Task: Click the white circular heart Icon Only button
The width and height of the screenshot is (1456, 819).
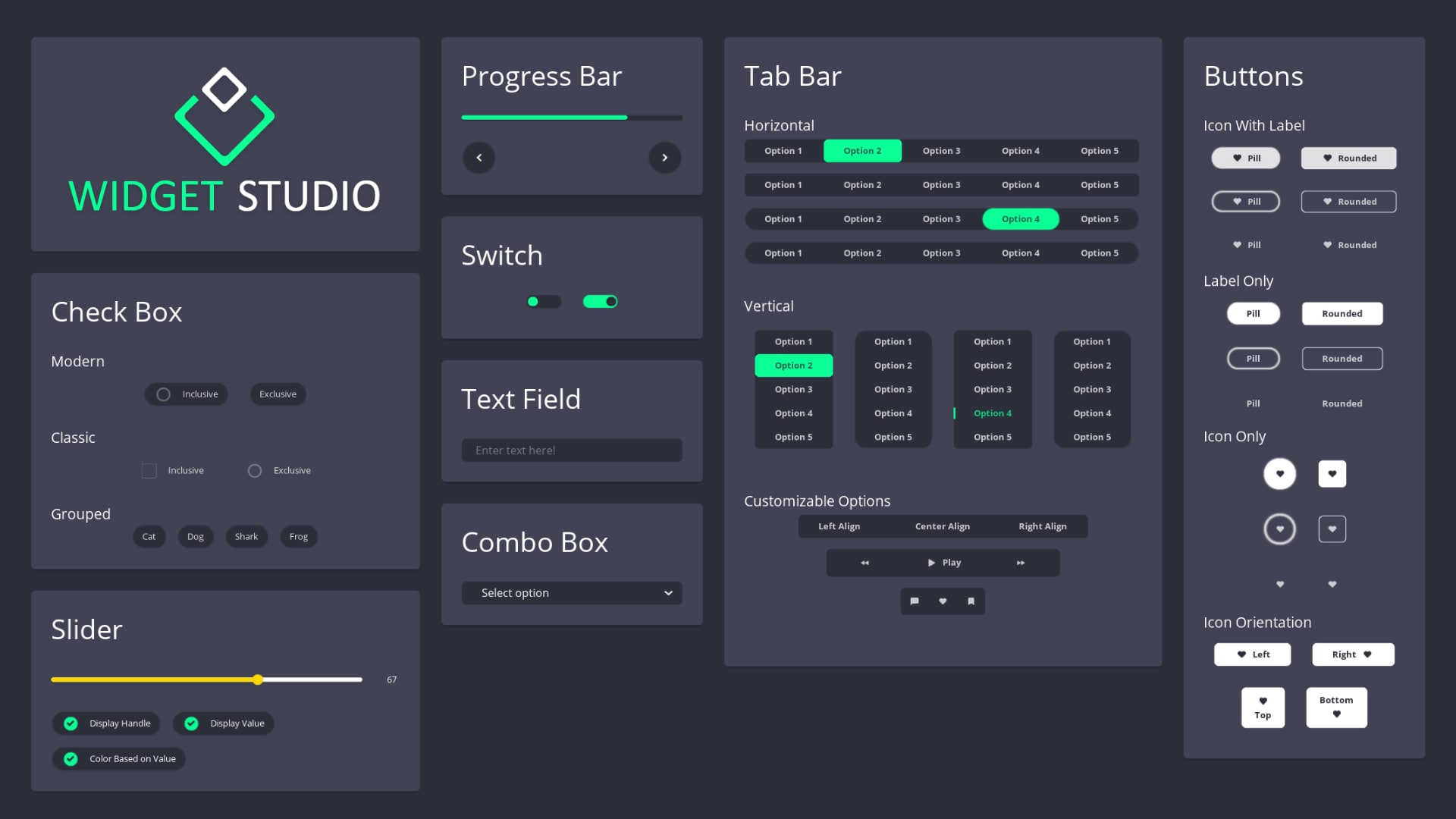Action: coord(1280,473)
